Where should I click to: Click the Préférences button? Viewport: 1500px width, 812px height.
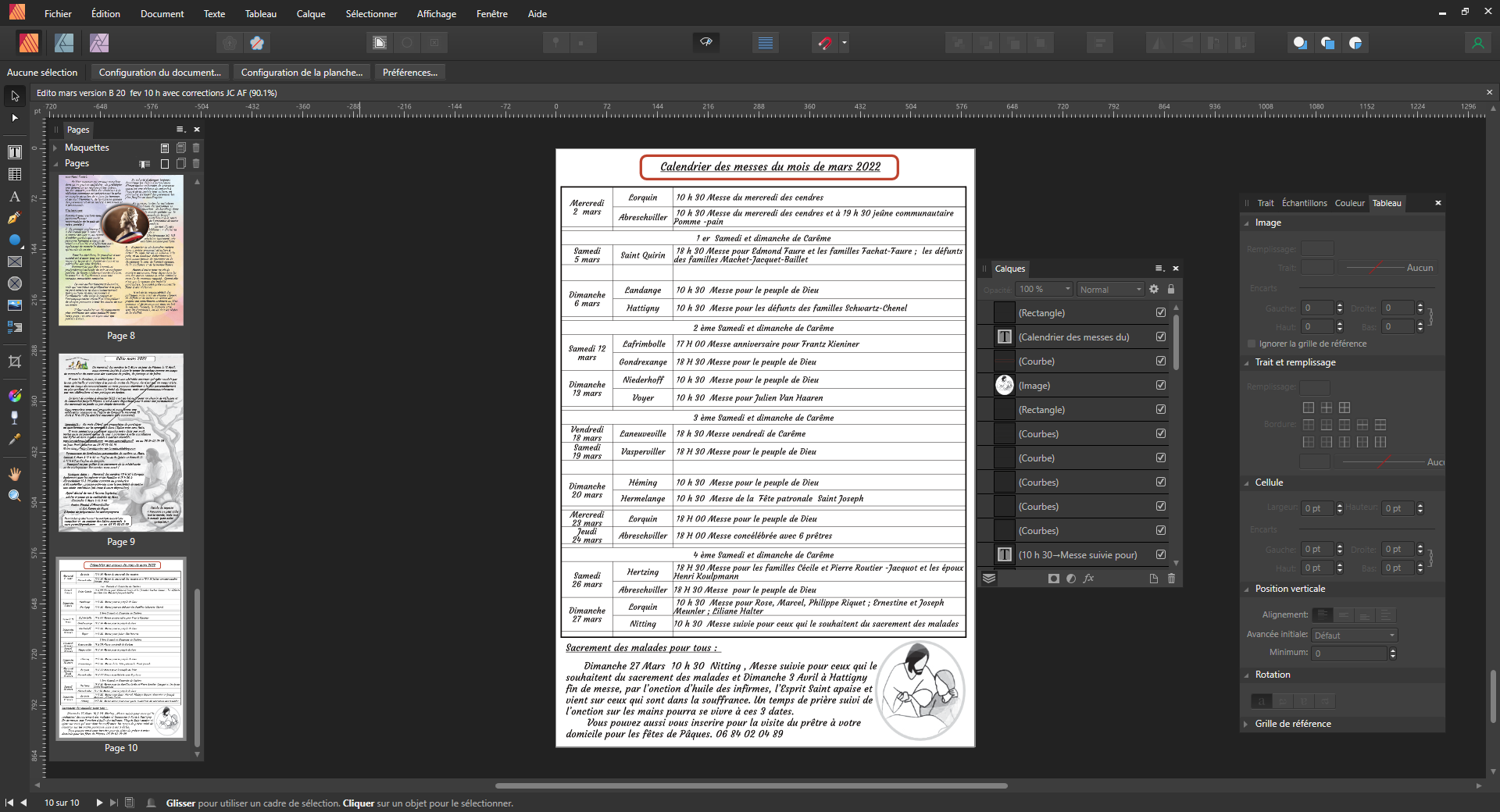point(410,72)
